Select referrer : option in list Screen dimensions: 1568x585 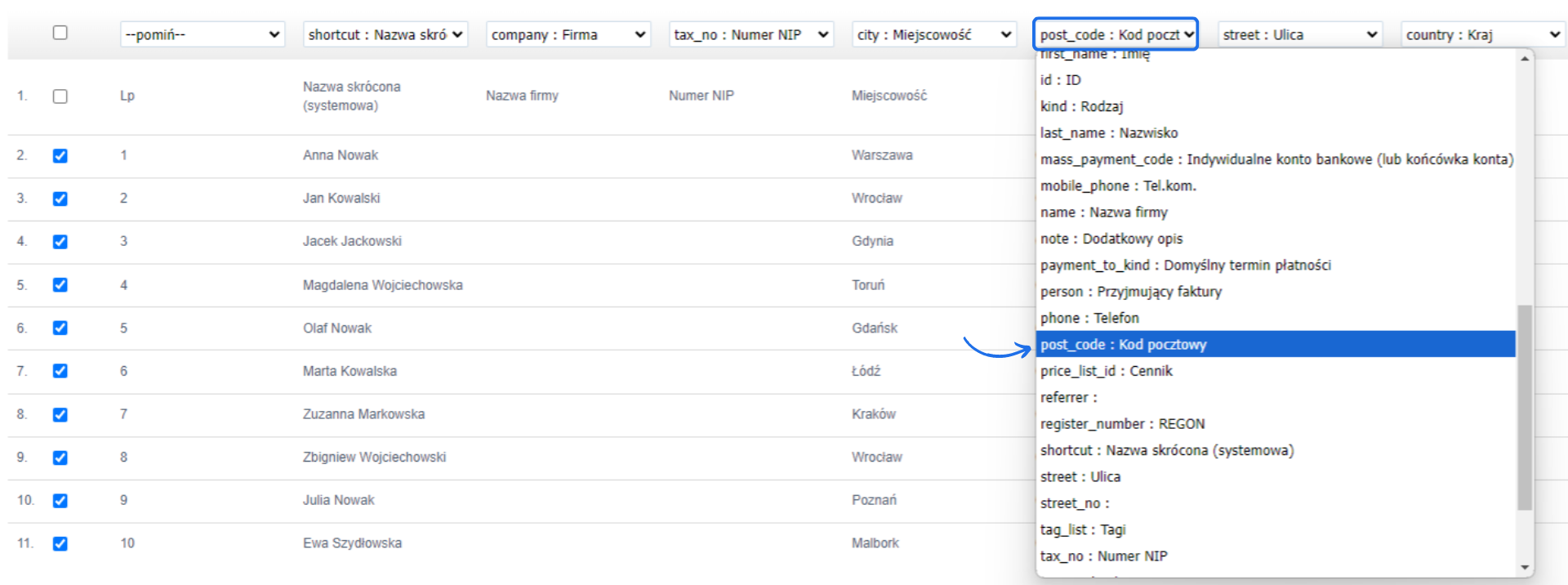click(x=1276, y=397)
